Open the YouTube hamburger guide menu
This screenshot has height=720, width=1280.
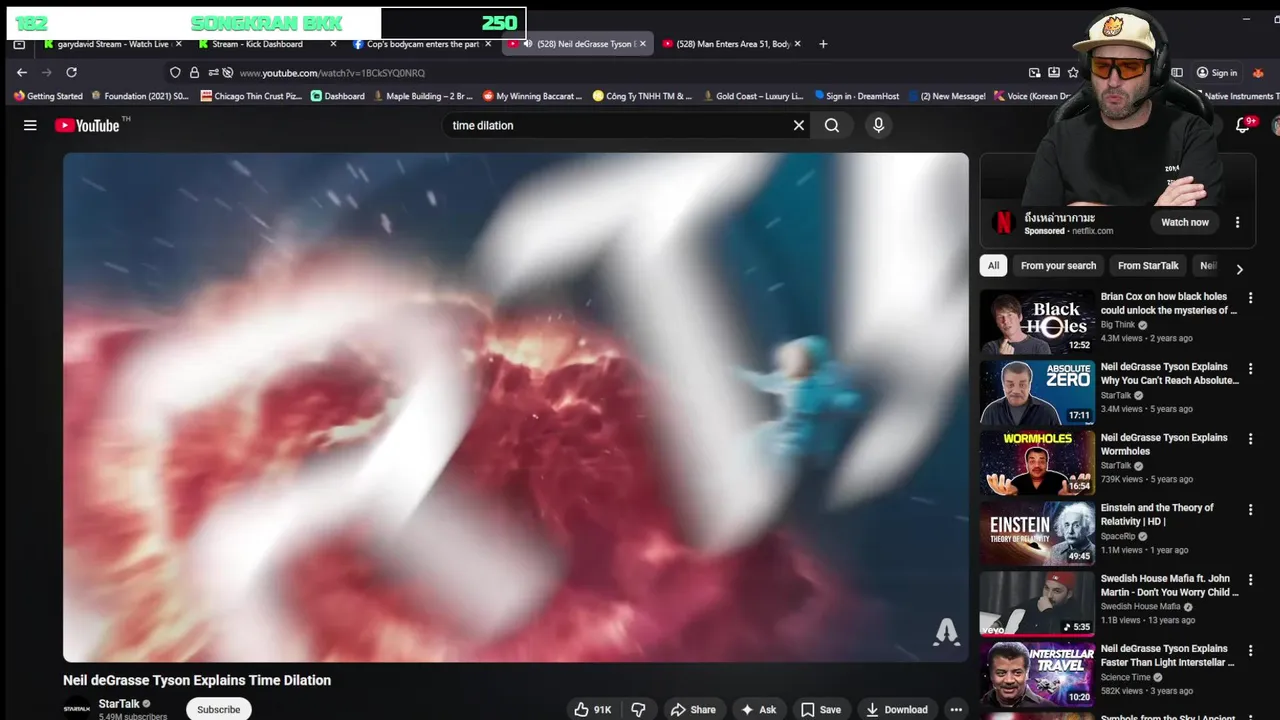point(30,125)
